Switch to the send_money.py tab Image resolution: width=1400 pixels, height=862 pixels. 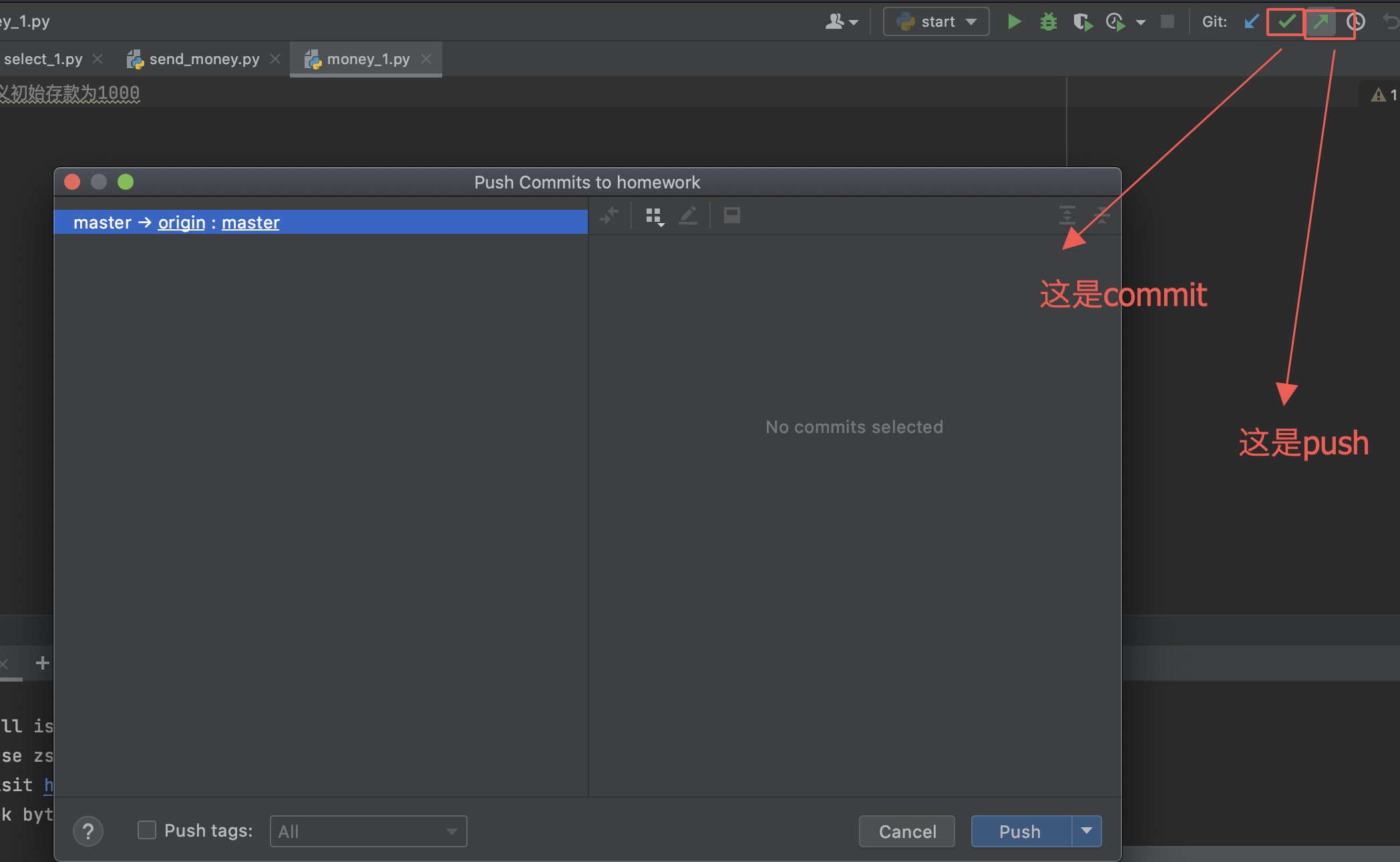pos(204,59)
